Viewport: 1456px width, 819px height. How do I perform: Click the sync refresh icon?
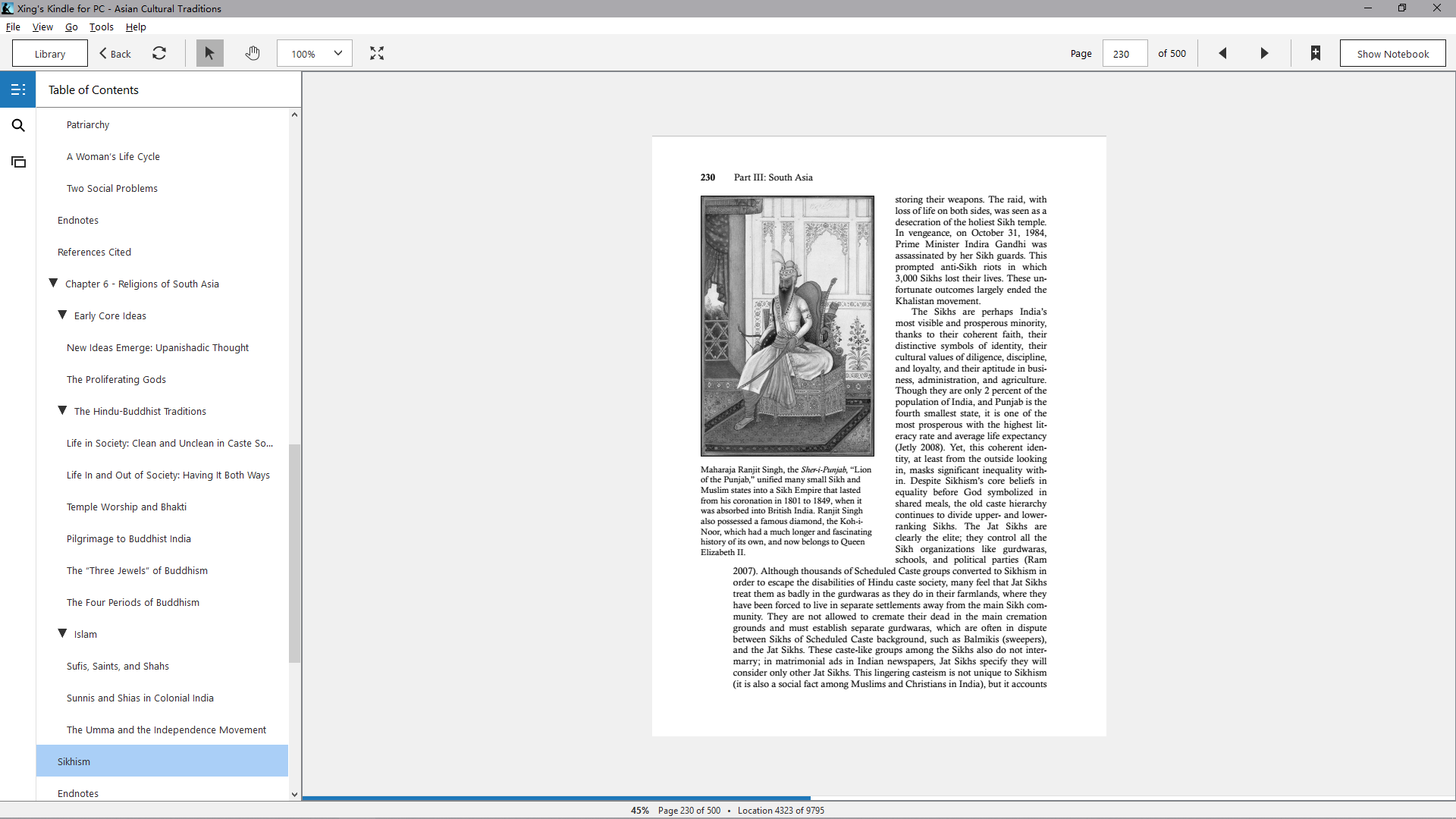(159, 53)
